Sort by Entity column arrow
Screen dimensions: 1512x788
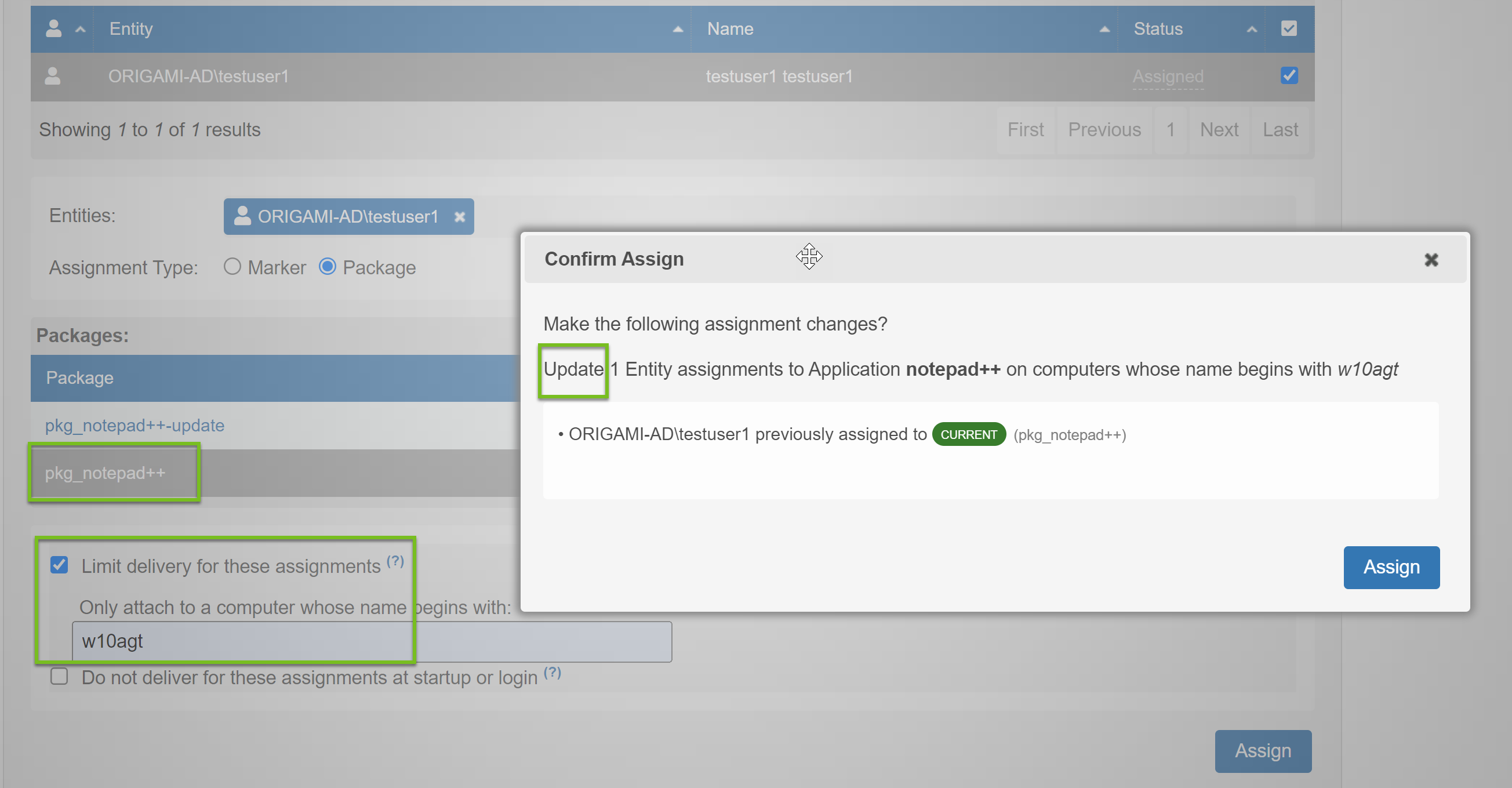(x=677, y=30)
